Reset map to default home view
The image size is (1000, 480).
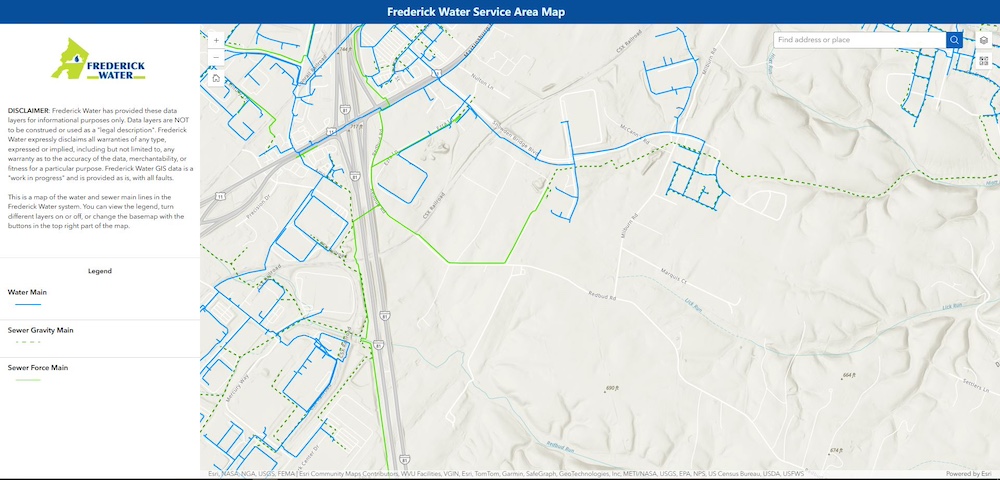(x=216, y=78)
